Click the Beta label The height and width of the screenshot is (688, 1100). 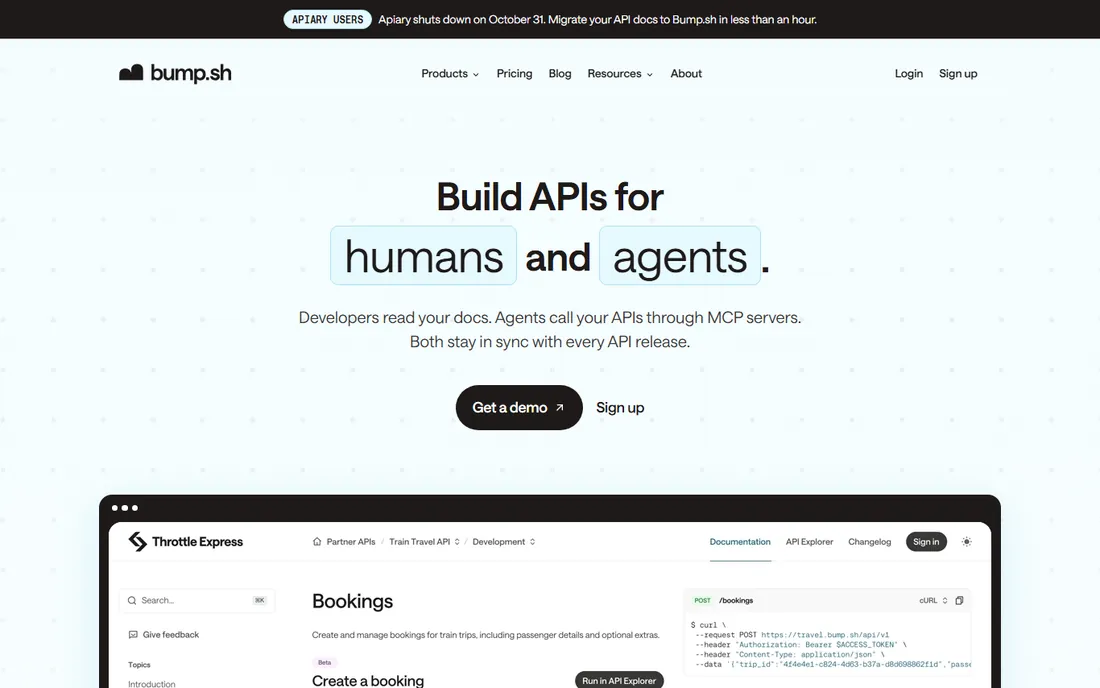click(324, 662)
